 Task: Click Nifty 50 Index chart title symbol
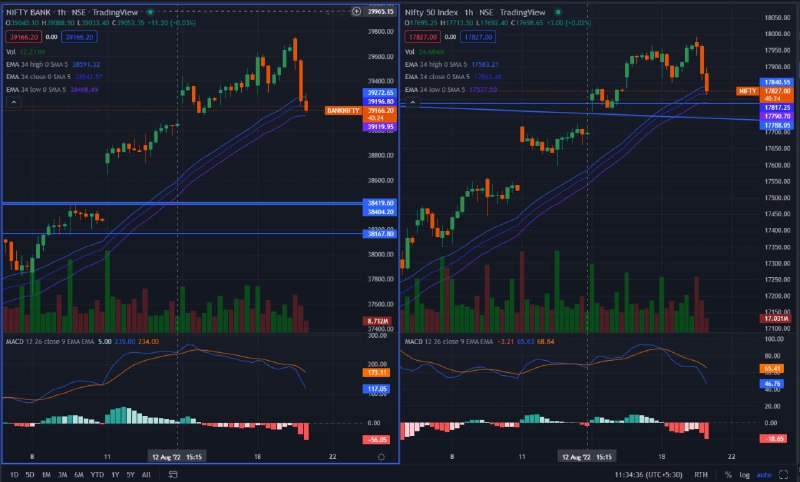click(x=432, y=12)
